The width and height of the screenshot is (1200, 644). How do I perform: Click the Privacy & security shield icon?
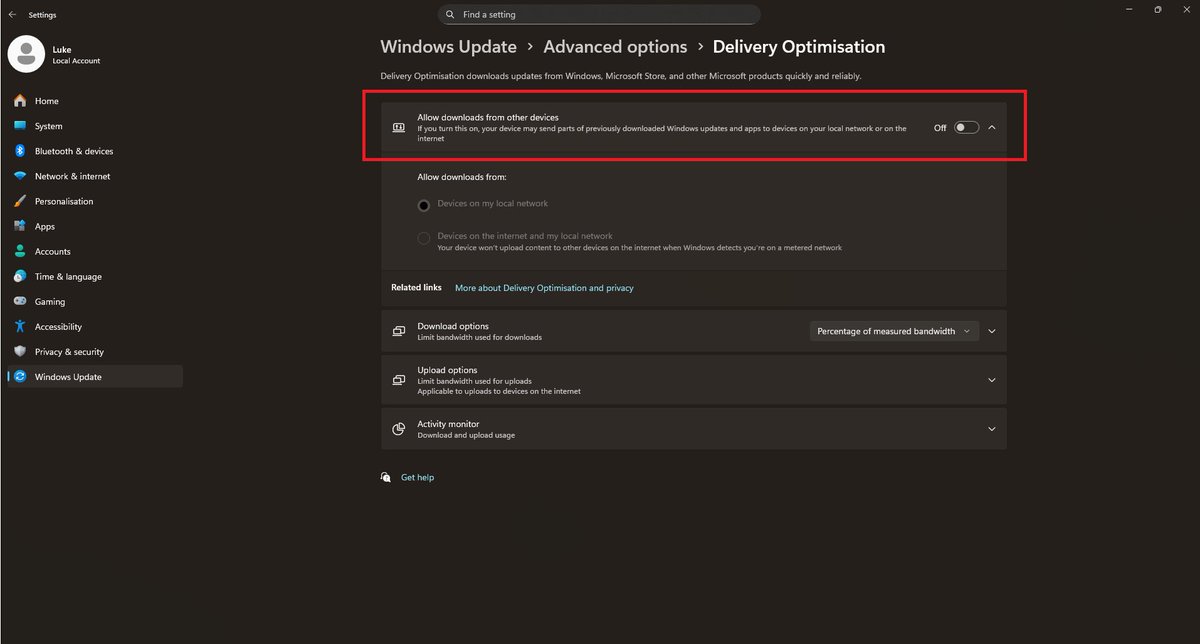coord(20,351)
